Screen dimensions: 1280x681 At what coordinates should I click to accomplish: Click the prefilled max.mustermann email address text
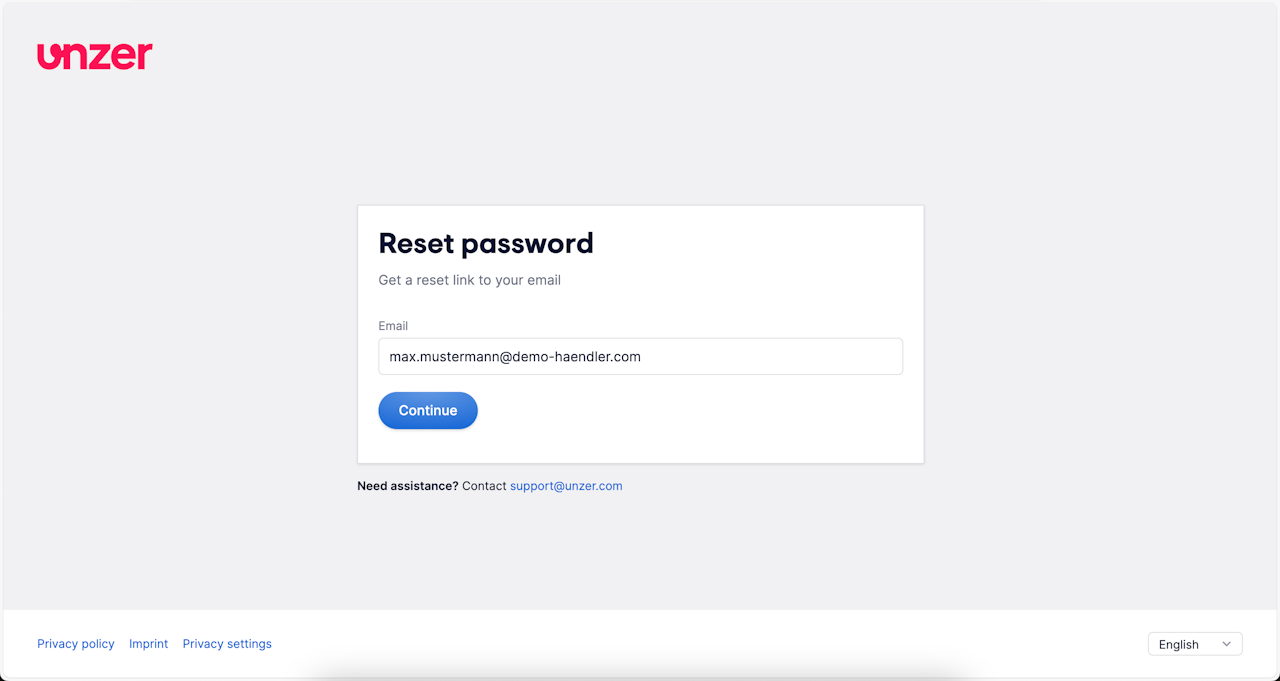pos(515,357)
